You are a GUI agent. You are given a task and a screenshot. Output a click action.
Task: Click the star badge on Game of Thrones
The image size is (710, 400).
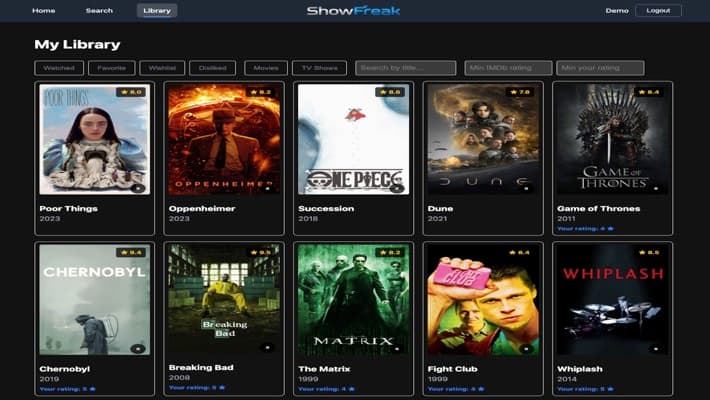pyautogui.click(x=649, y=92)
